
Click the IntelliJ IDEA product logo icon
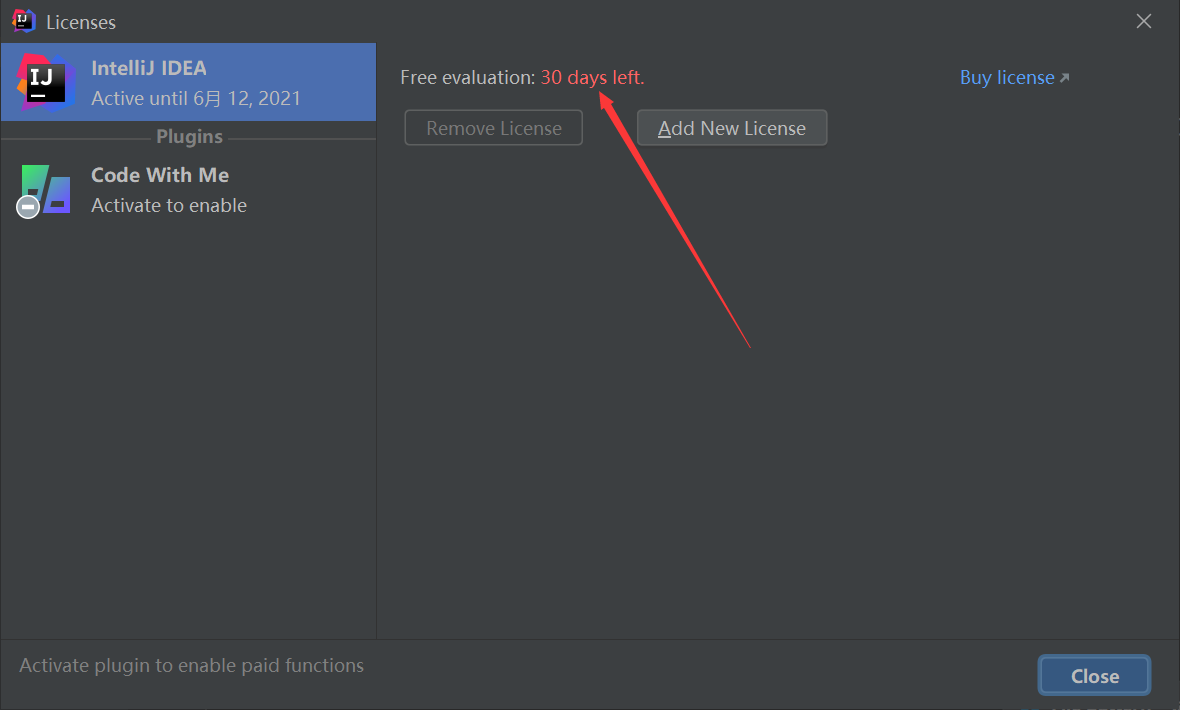click(46, 83)
